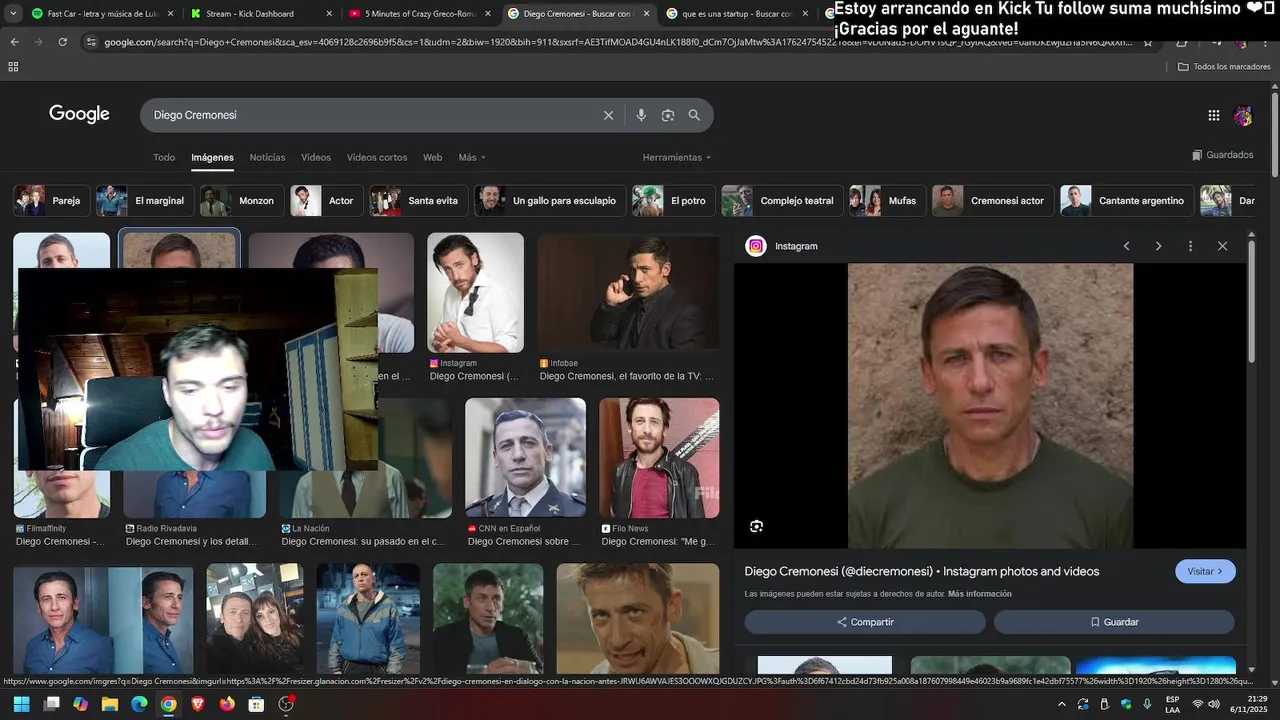Click the Lens search-inside-image icon on preview

pos(757,526)
